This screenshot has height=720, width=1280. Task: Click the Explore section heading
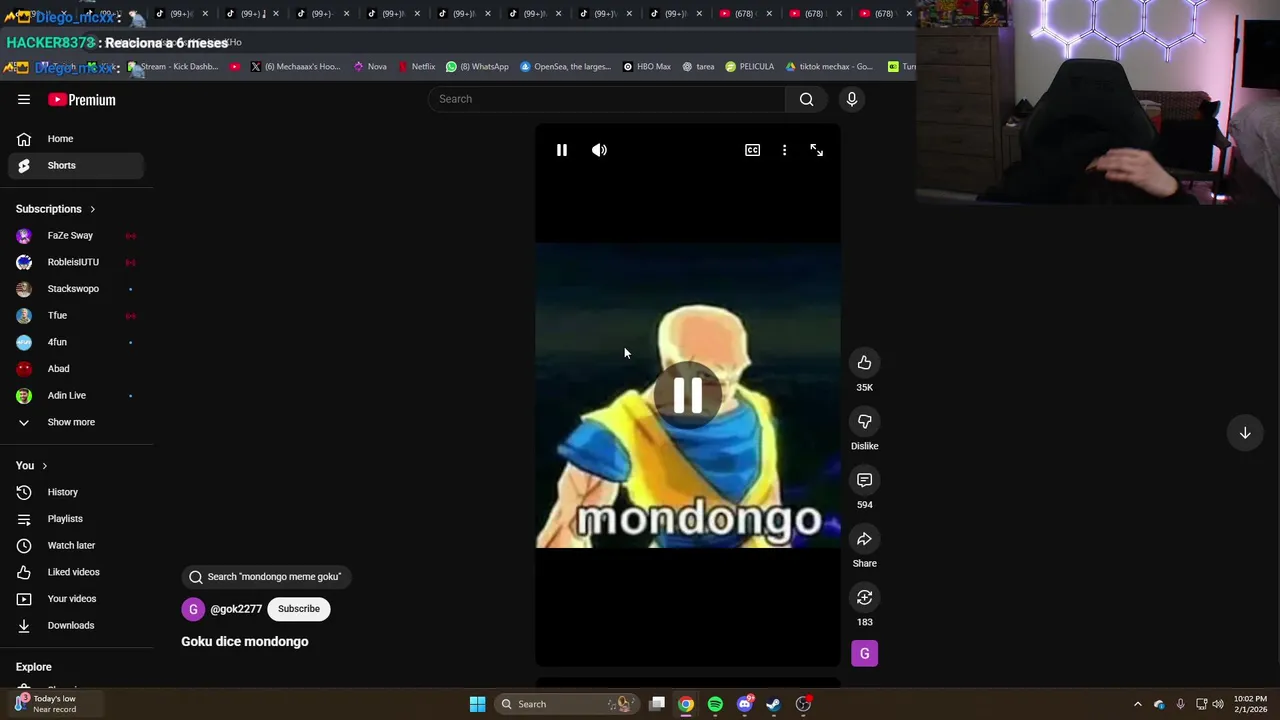[x=33, y=667]
